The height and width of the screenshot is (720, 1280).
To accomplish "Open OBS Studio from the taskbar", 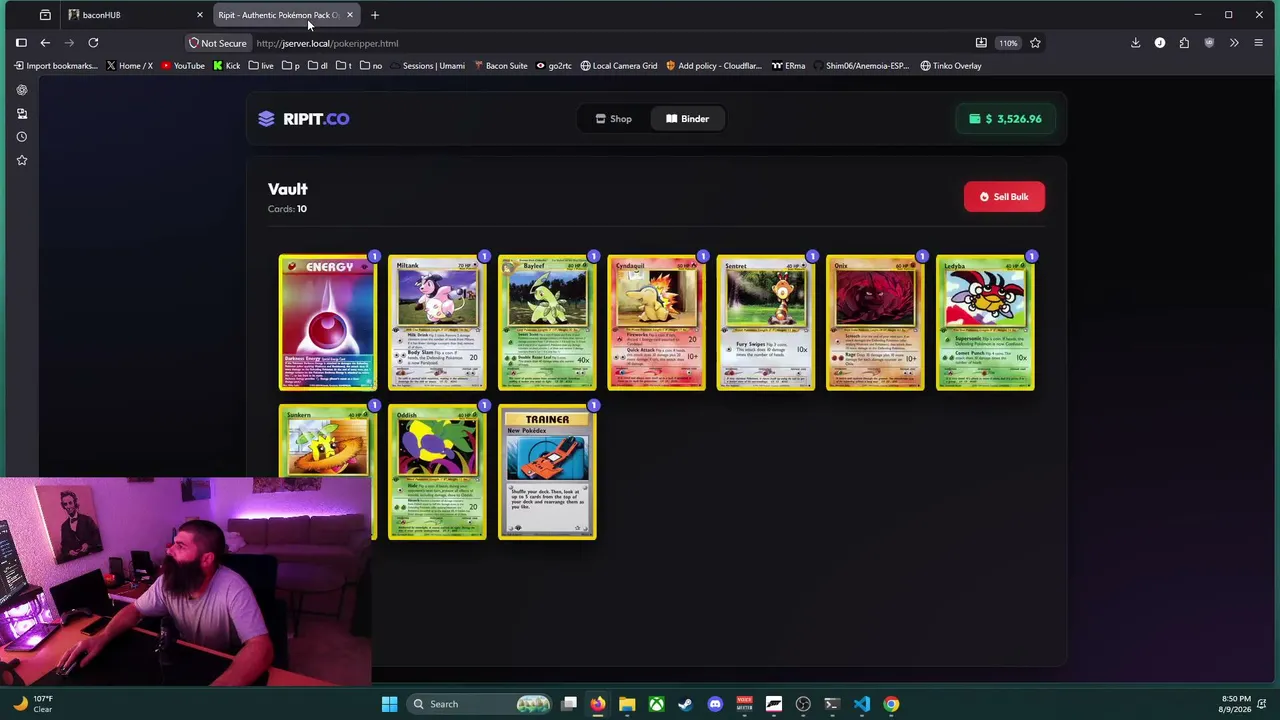I will point(803,704).
